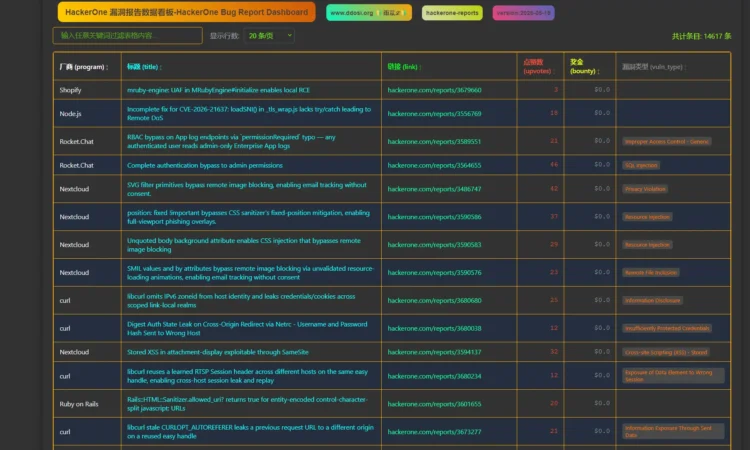Open SMIL values and by attributes title
750x450 pixels.
tap(250, 273)
